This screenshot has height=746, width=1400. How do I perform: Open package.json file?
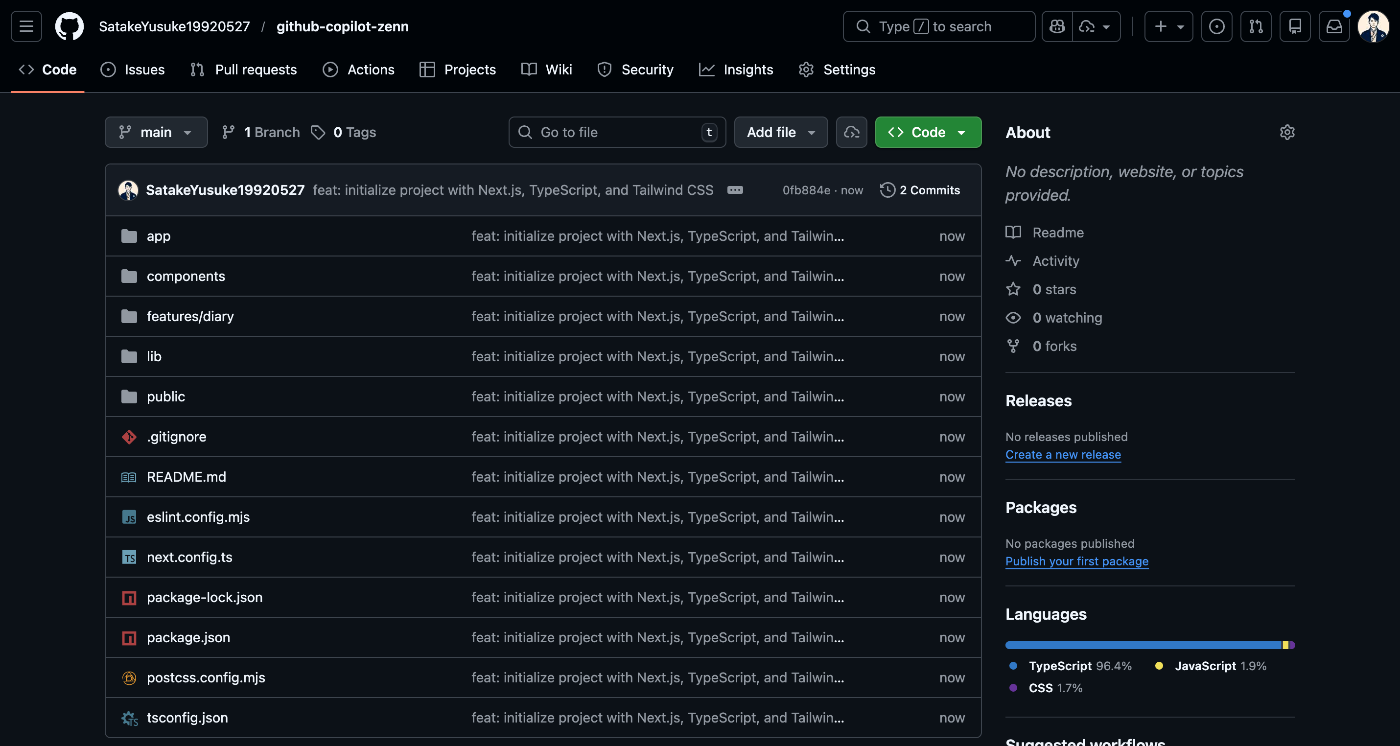point(188,637)
